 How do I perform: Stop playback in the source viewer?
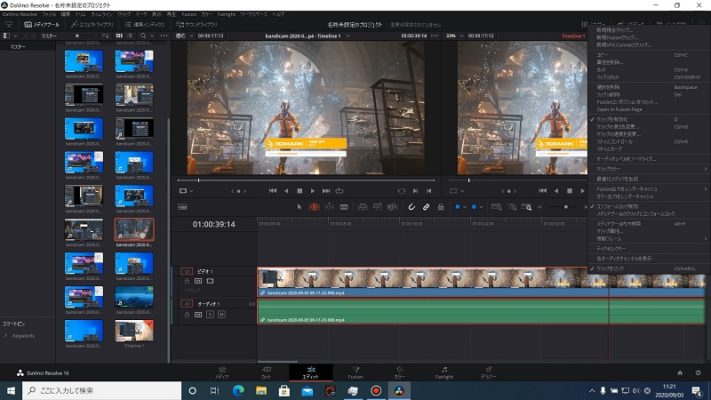coord(299,191)
